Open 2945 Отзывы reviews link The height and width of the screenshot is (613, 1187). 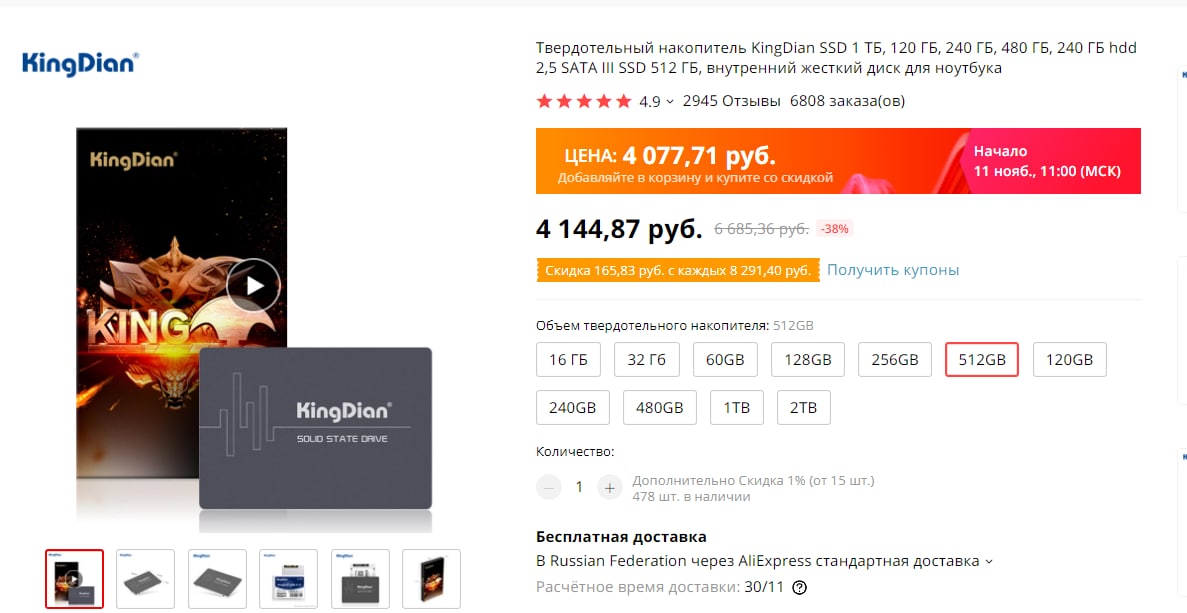(731, 101)
